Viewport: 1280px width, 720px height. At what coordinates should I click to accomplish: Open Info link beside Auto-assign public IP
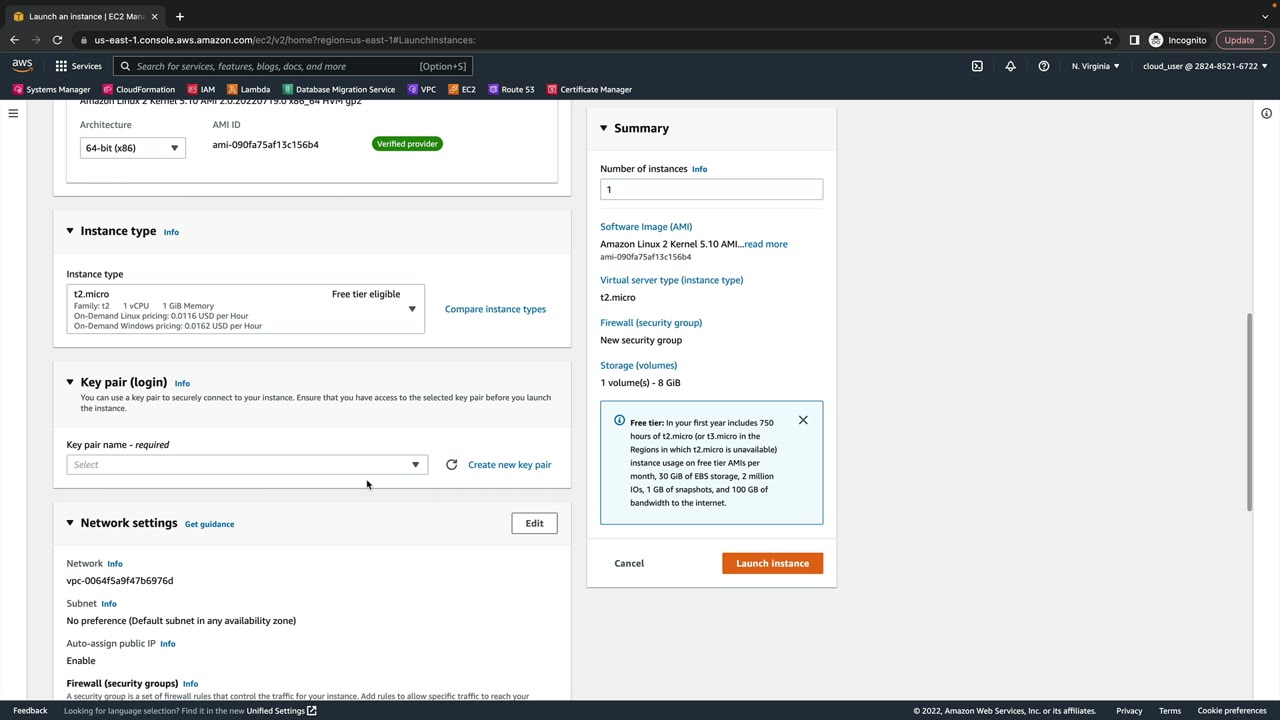[x=167, y=644]
